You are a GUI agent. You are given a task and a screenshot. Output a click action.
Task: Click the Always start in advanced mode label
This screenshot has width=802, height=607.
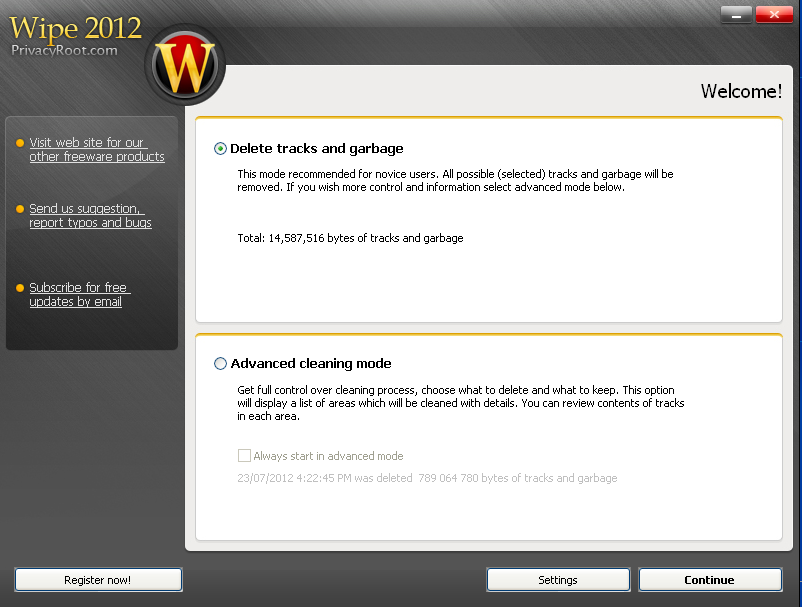click(328, 456)
